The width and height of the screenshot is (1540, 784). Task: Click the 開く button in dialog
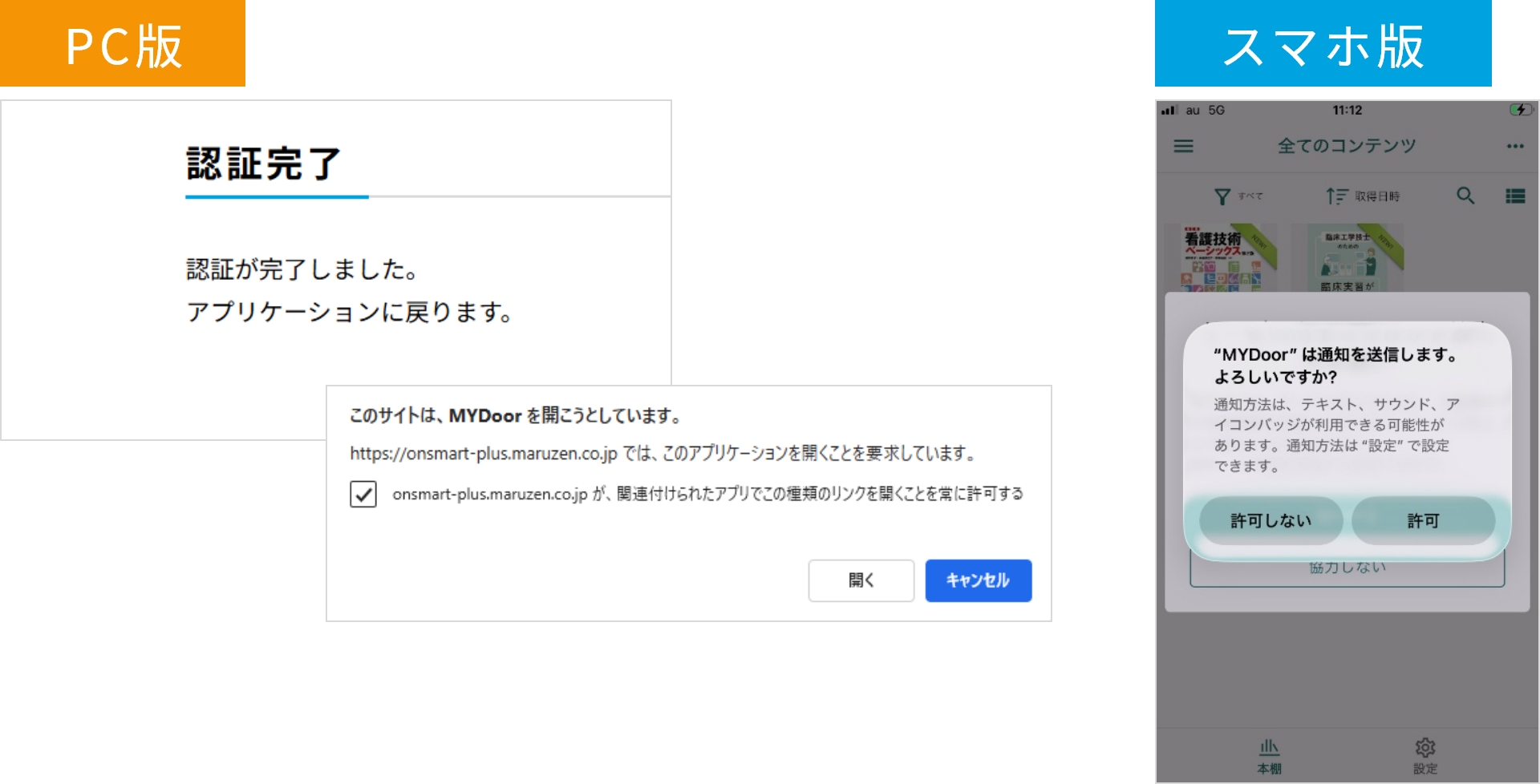click(861, 580)
